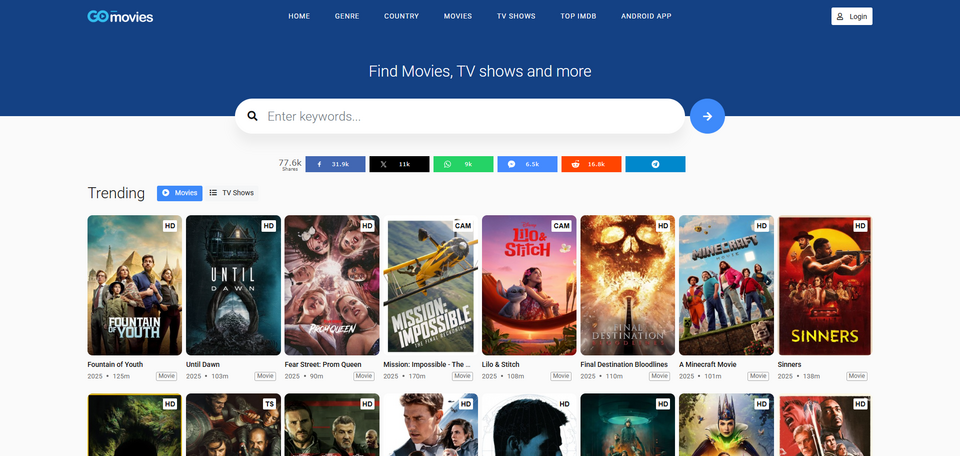Open the Genre menu
Viewport: 960px width, 456px height.
point(347,17)
